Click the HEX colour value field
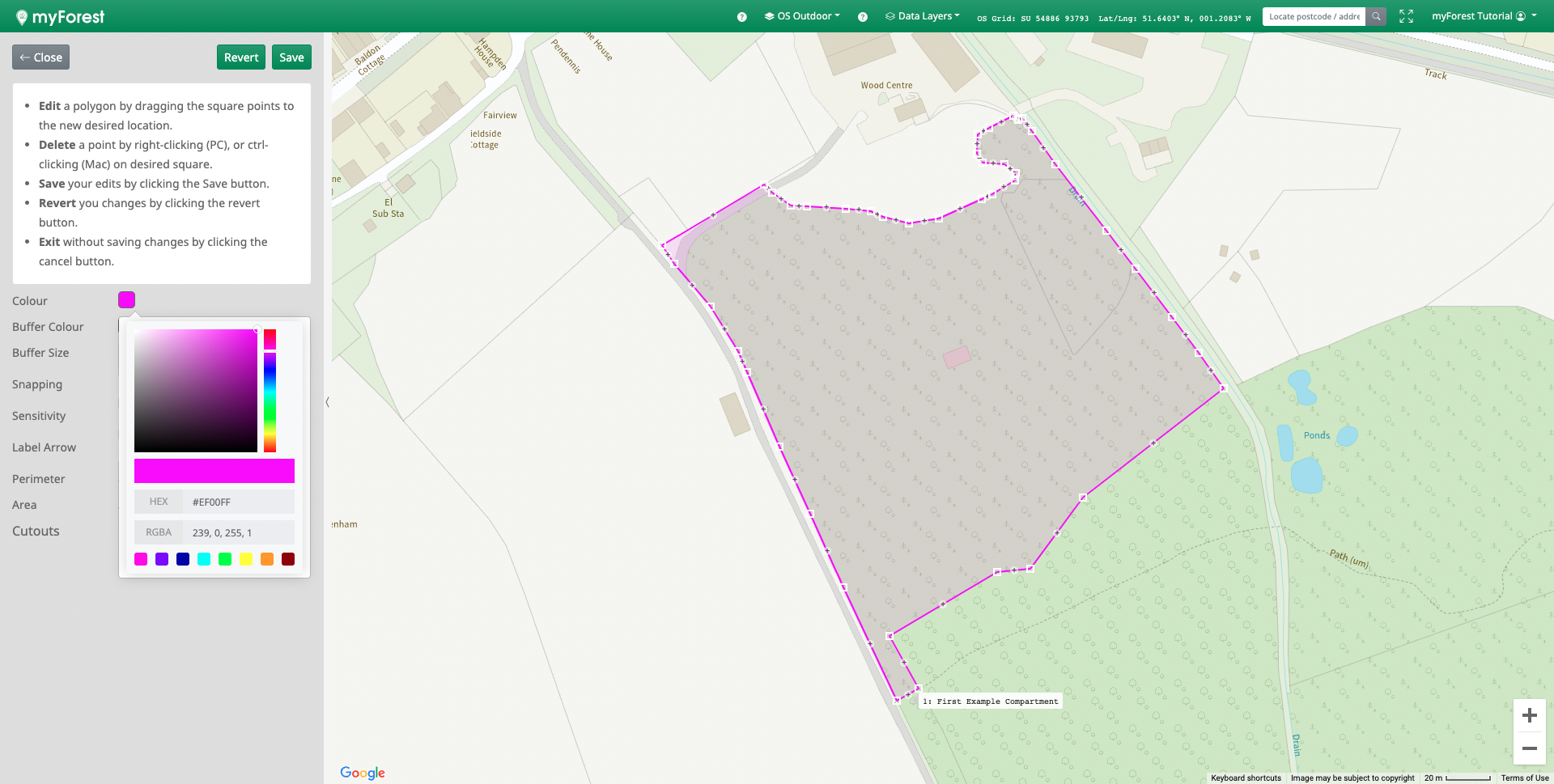Viewport: 1554px width, 784px height. (238, 502)
